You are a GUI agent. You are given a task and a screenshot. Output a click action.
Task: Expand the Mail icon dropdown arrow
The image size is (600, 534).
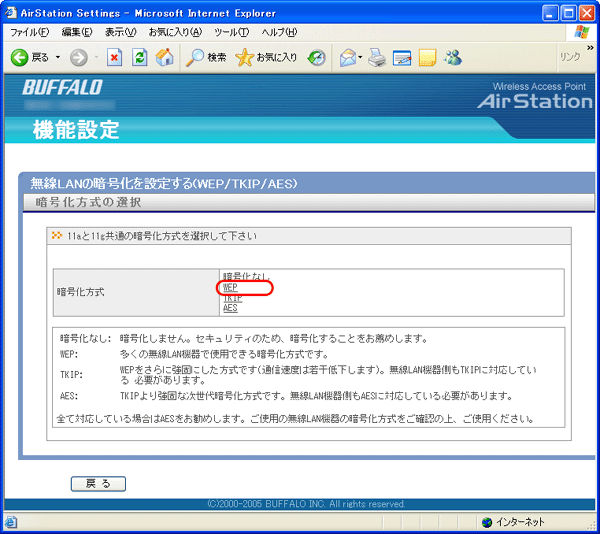coord(359,57)
